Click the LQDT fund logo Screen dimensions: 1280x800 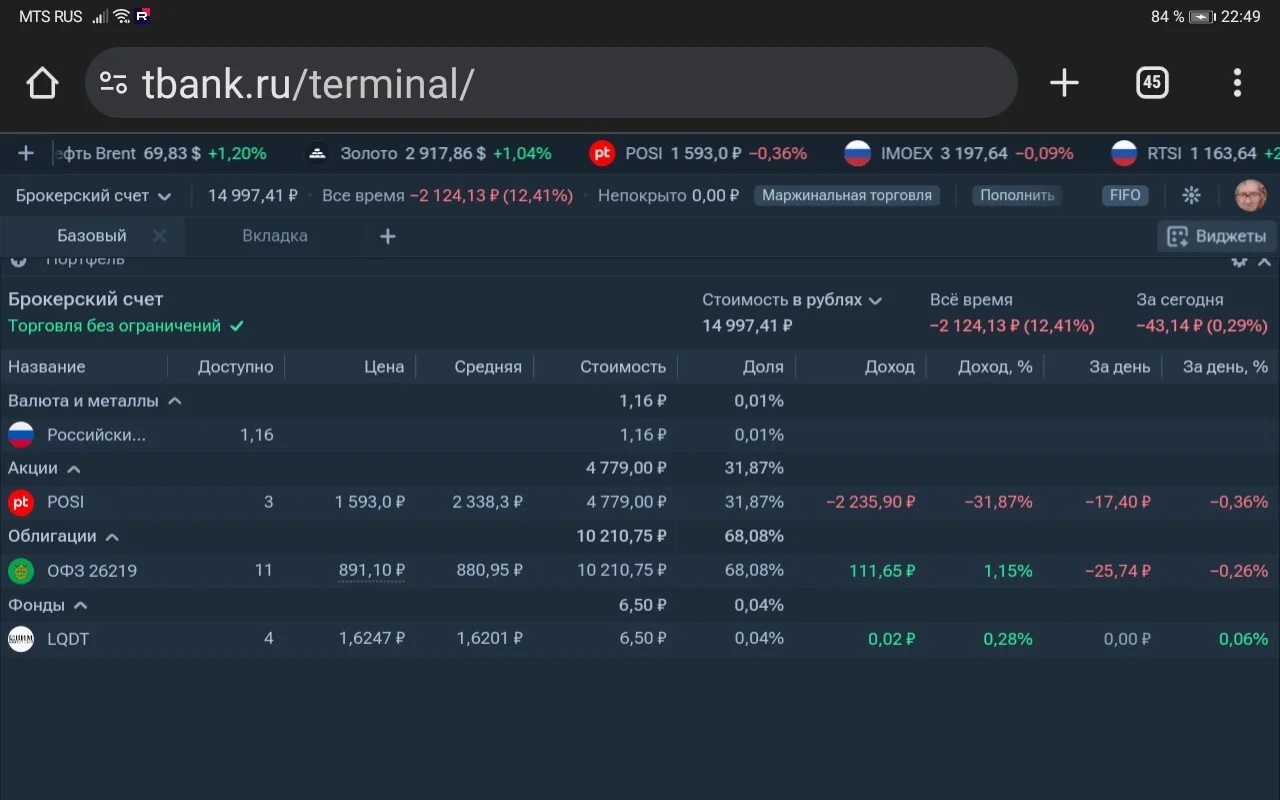[21, 639]
